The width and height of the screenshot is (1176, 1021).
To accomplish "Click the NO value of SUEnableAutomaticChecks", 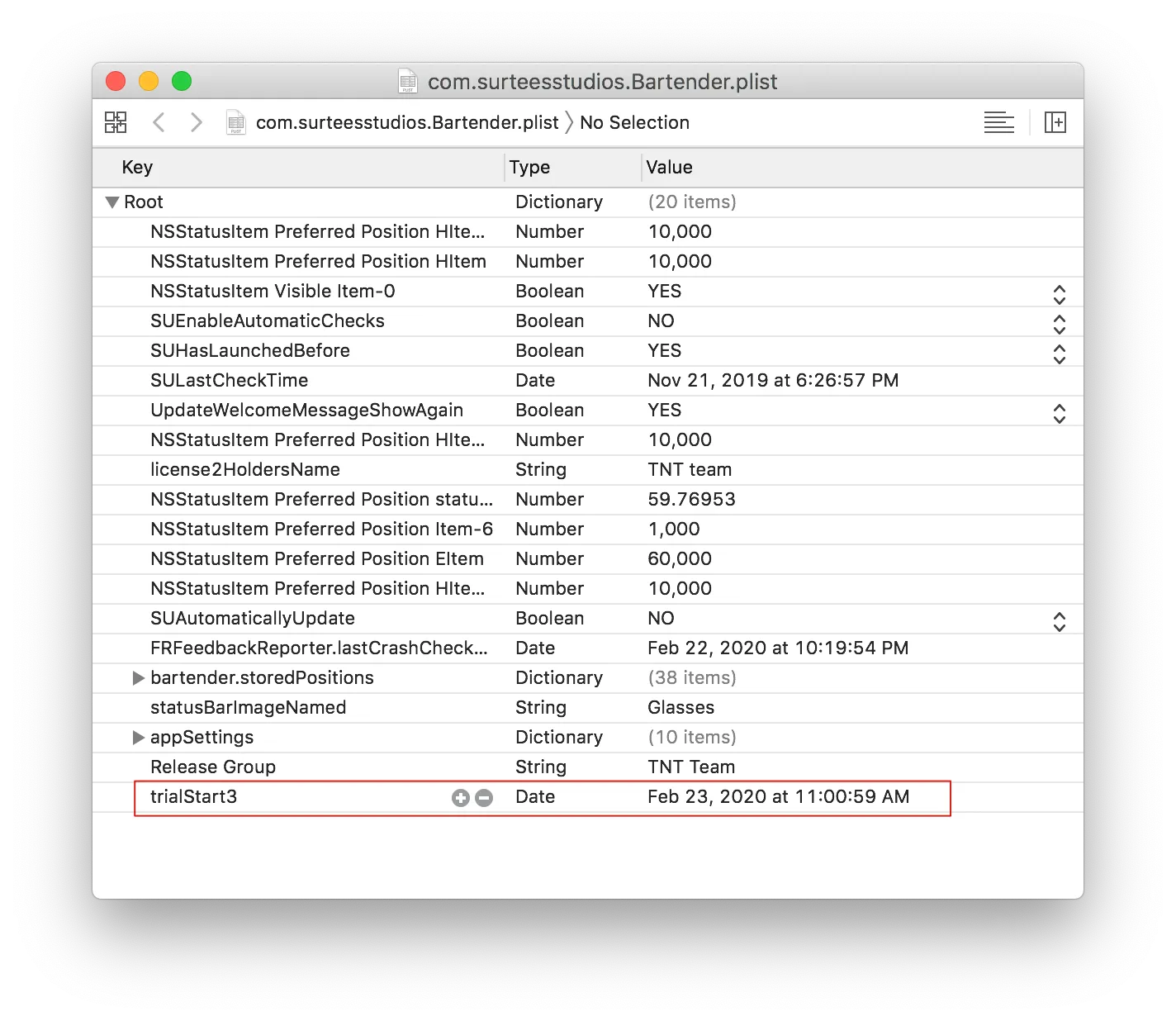I will pyautogui.click(x=661, y=321).
